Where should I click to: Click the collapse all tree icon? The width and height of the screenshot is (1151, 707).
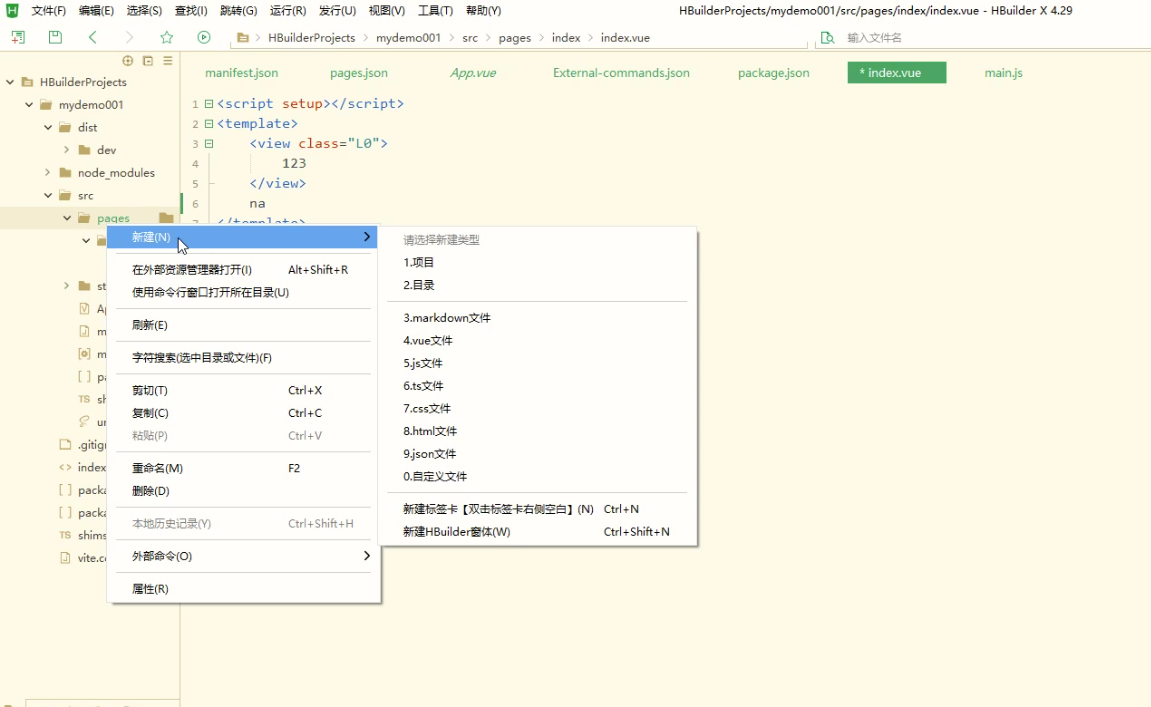[x=148, y=61]
